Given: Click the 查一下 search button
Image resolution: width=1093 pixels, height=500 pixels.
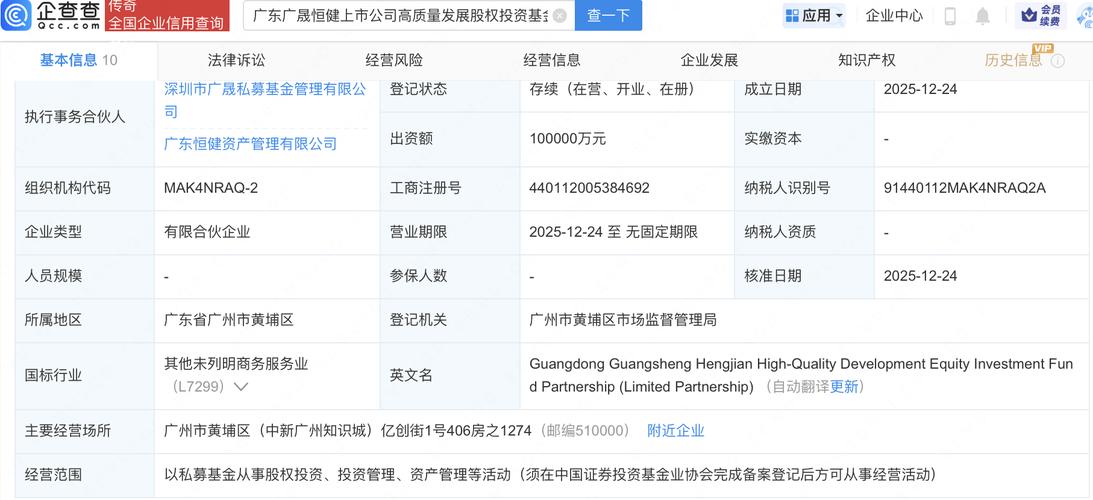Looking at the screenshot, I should pos(609,15).
